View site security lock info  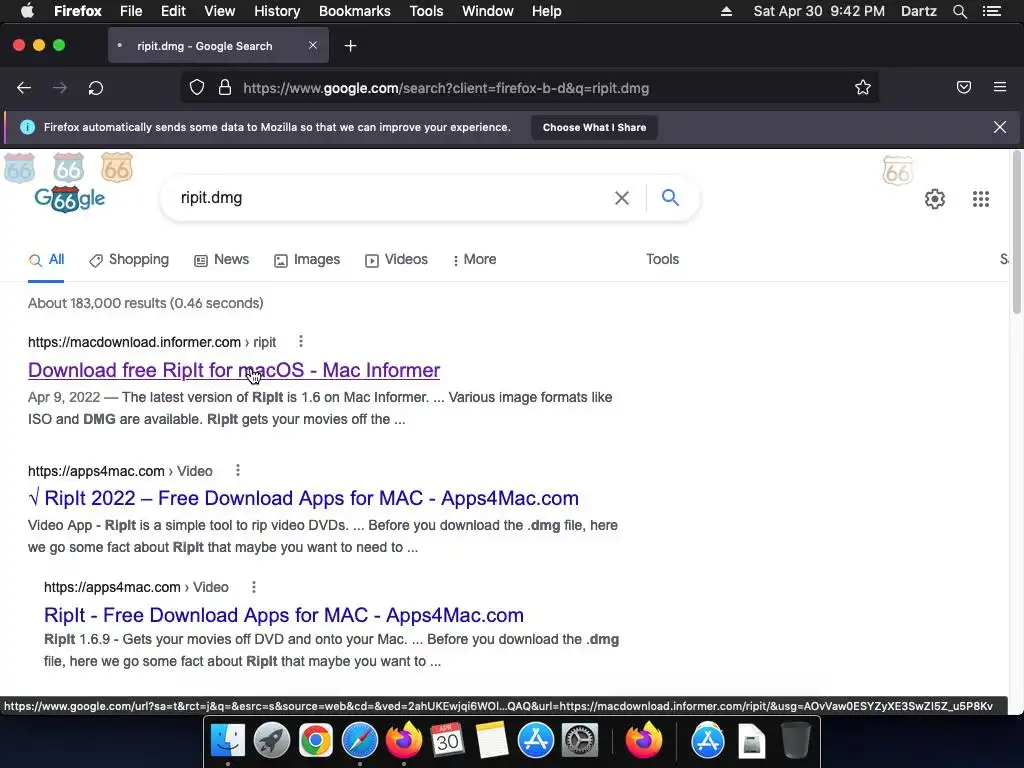point(225,88)
